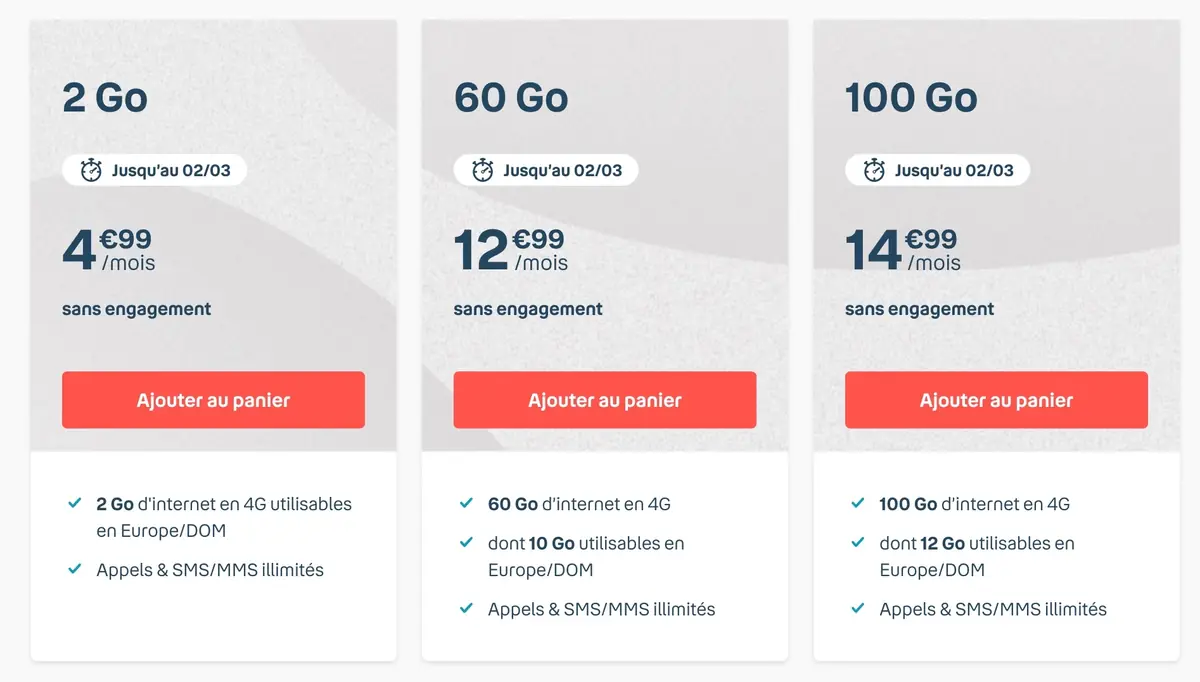This screenshot has width=1200, height=682.
Task: Click Appels & SMS/MMS illimités on the 2 Go card
Action: (x=210, y=570)
